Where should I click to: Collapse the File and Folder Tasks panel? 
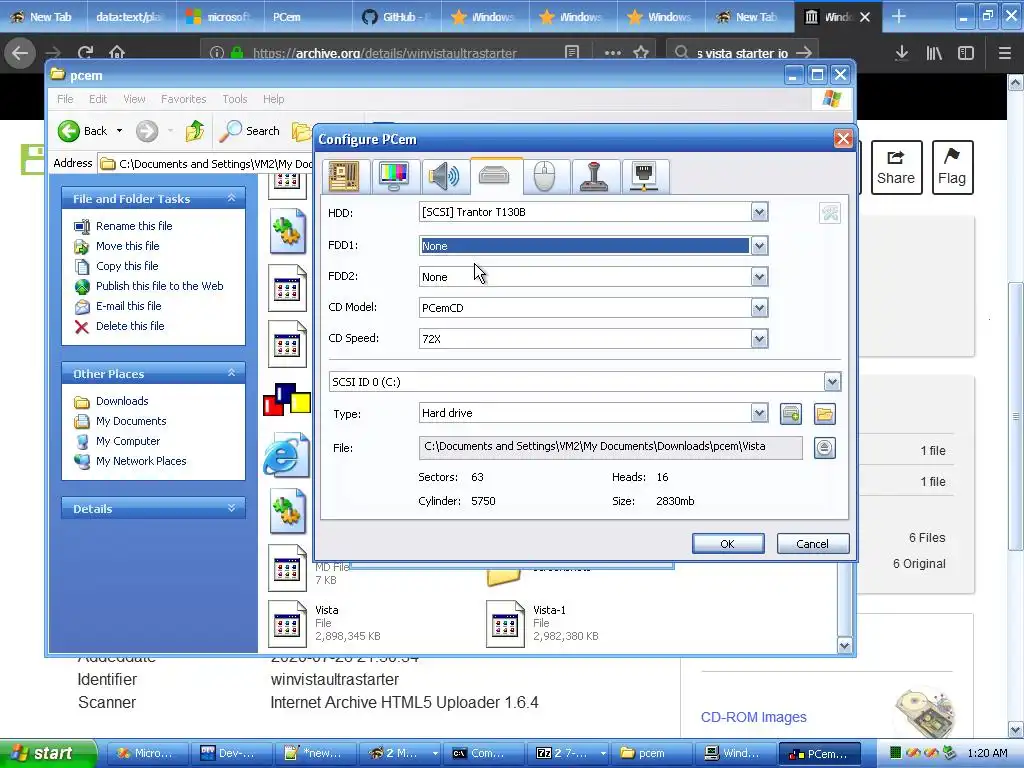tap(231, 198)
